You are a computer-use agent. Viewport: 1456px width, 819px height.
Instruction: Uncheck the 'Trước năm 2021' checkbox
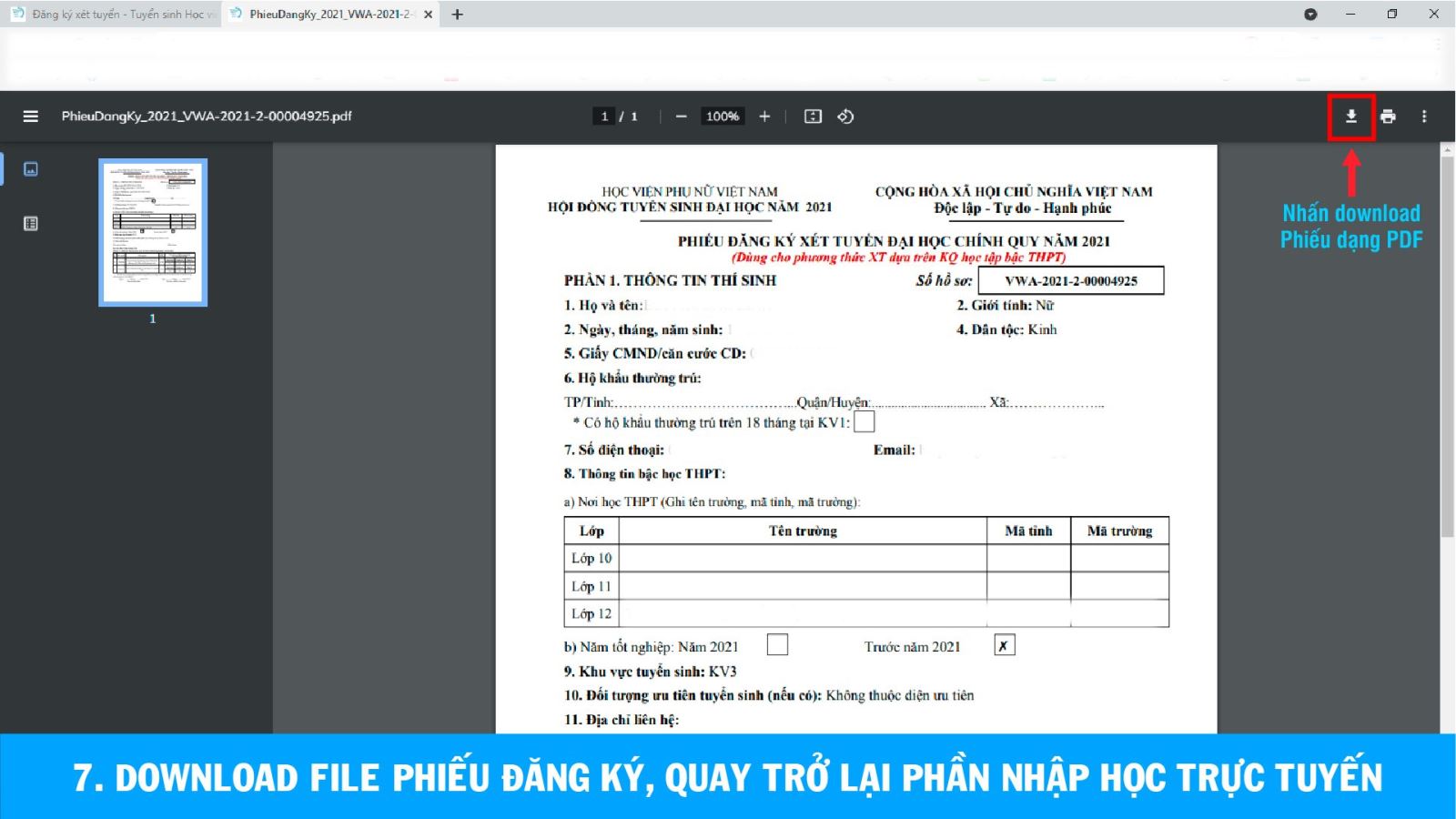(1004, 645)
